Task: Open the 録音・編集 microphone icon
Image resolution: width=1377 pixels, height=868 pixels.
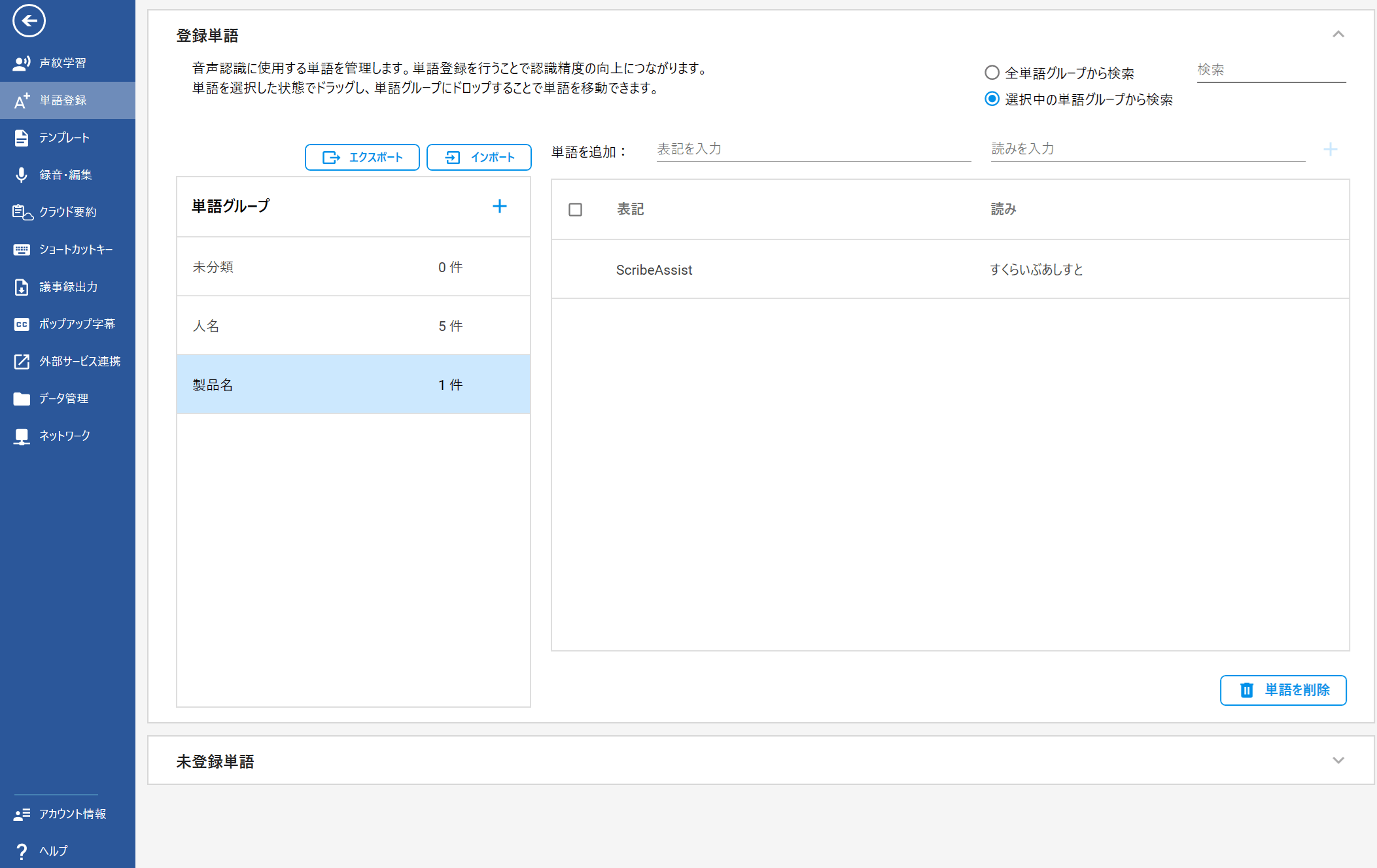Action: tap(22, 175)
